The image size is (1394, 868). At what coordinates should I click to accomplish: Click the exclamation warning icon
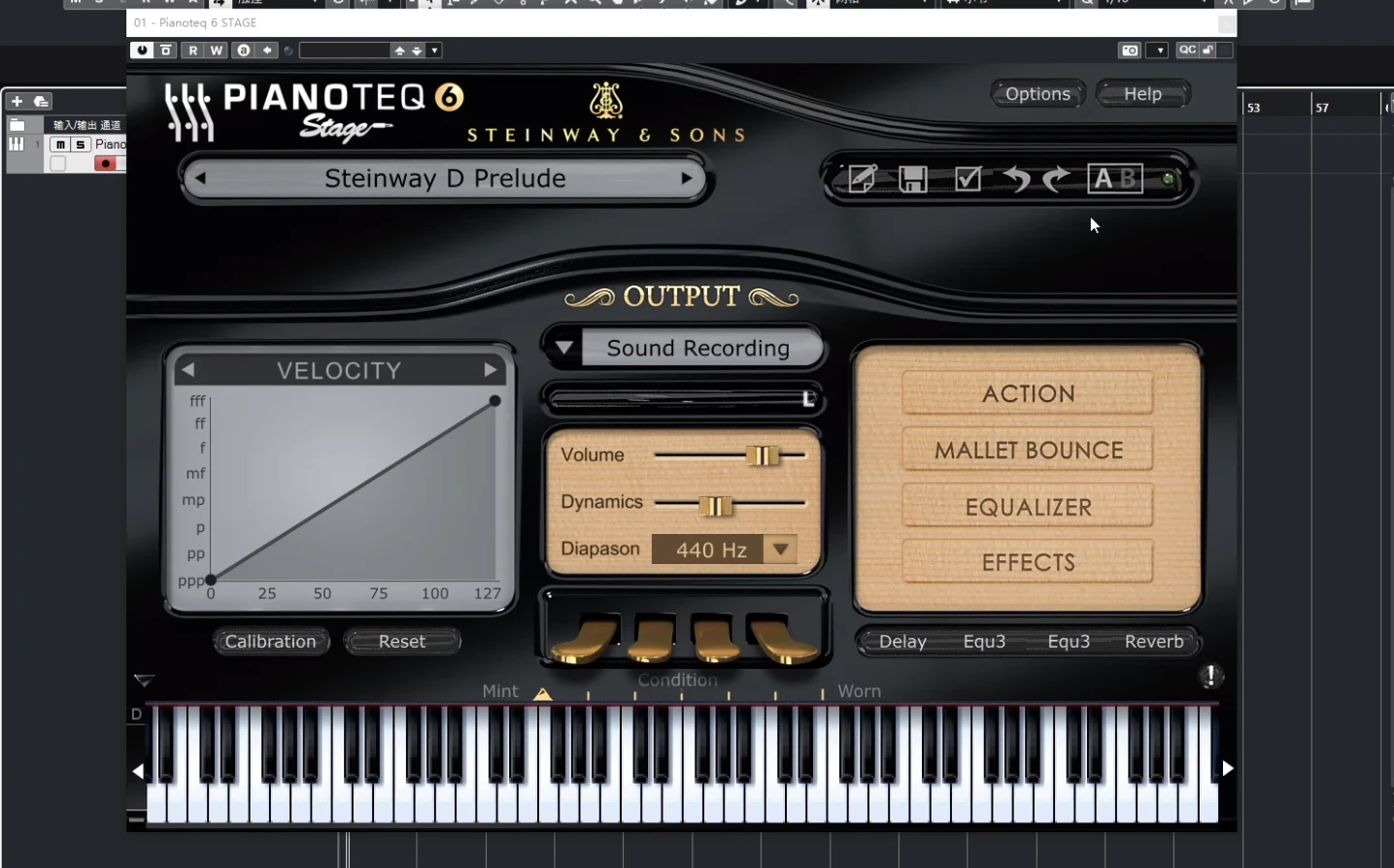click(1210, 676)
